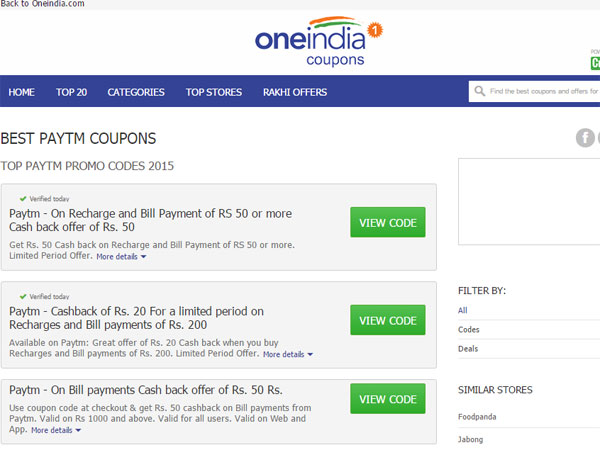View code for Rs. 20 cashback offer
Viewport: 600px width, 450px height.
(387, 320)
